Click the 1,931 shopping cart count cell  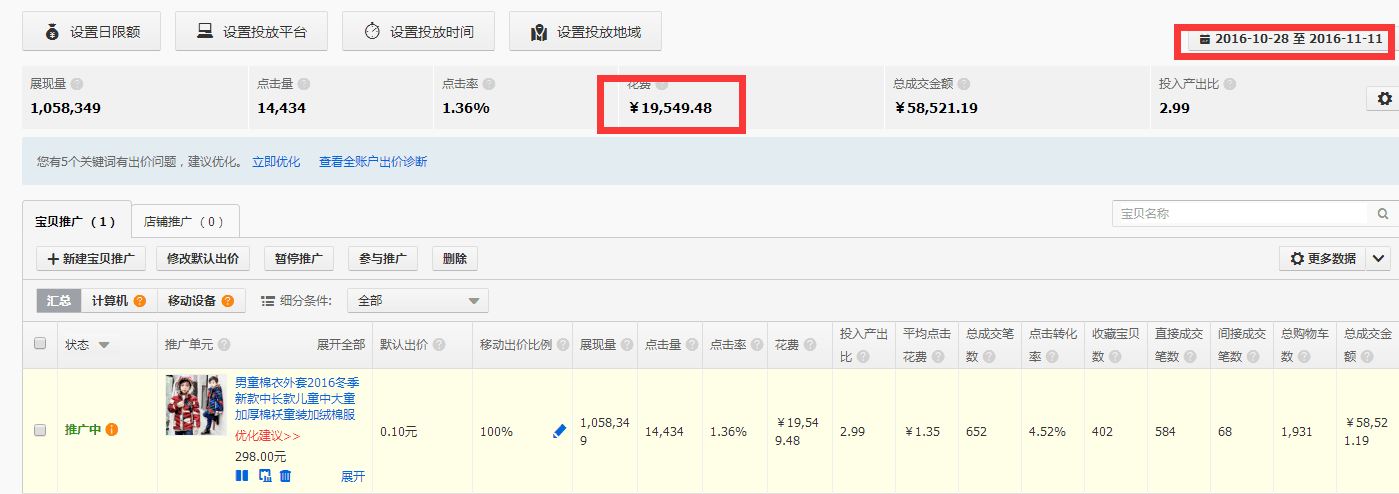pyautogui.click(x=1297, y=431)
